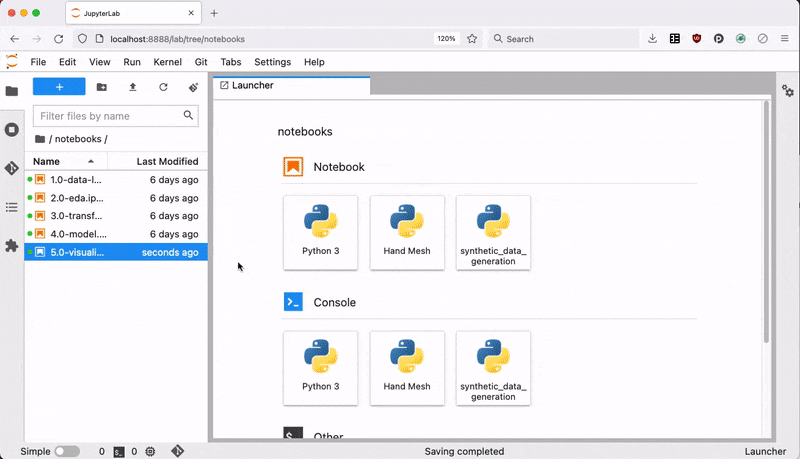Click the Launcher label in status bar

pos(765,451)
